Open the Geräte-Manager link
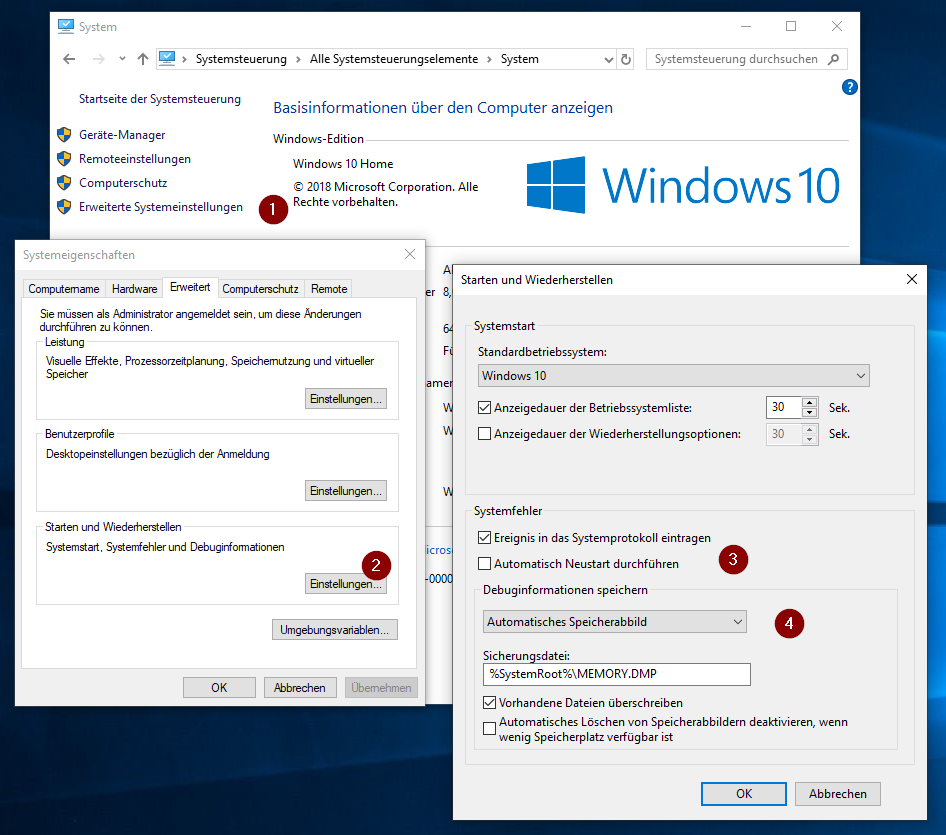Viewport: 946px width, 835px height. [122, 135]
